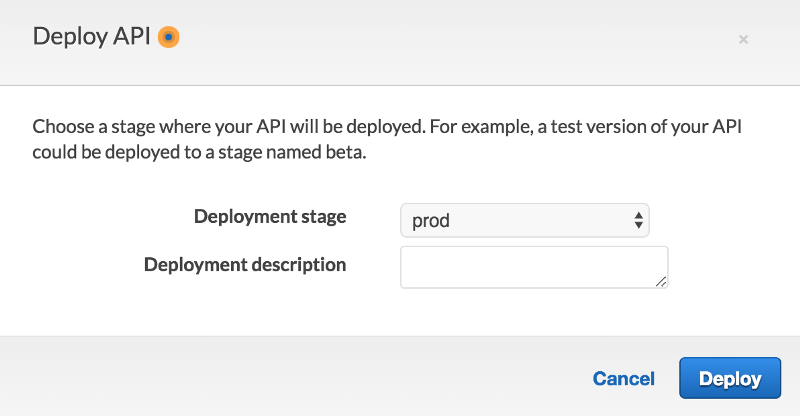Click the up-down arrows on the stage selector
Screen dimensions: 800x416
click(x=638, y=221)
